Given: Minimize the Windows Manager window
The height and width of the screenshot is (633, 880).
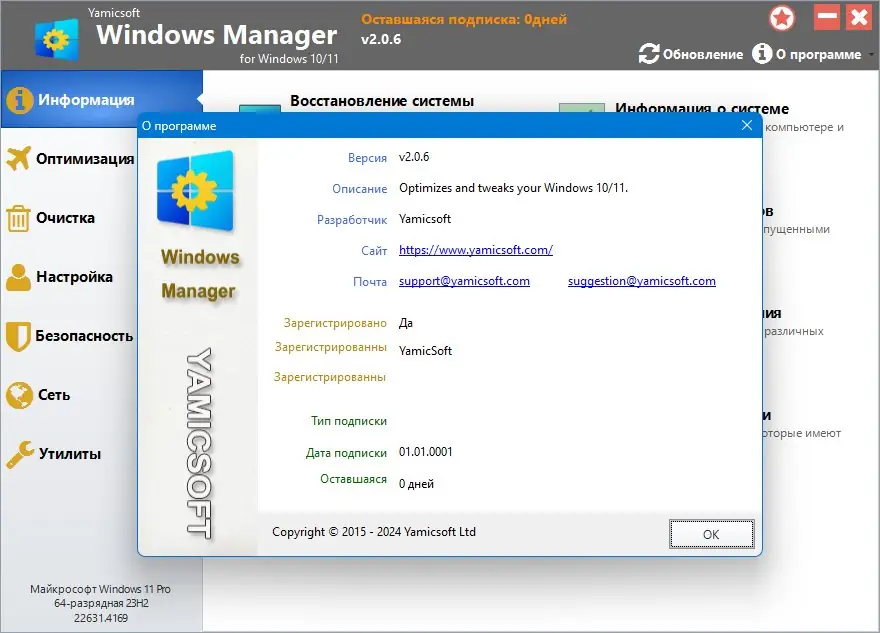Looking at the screenshot, I should coord(827,17).
